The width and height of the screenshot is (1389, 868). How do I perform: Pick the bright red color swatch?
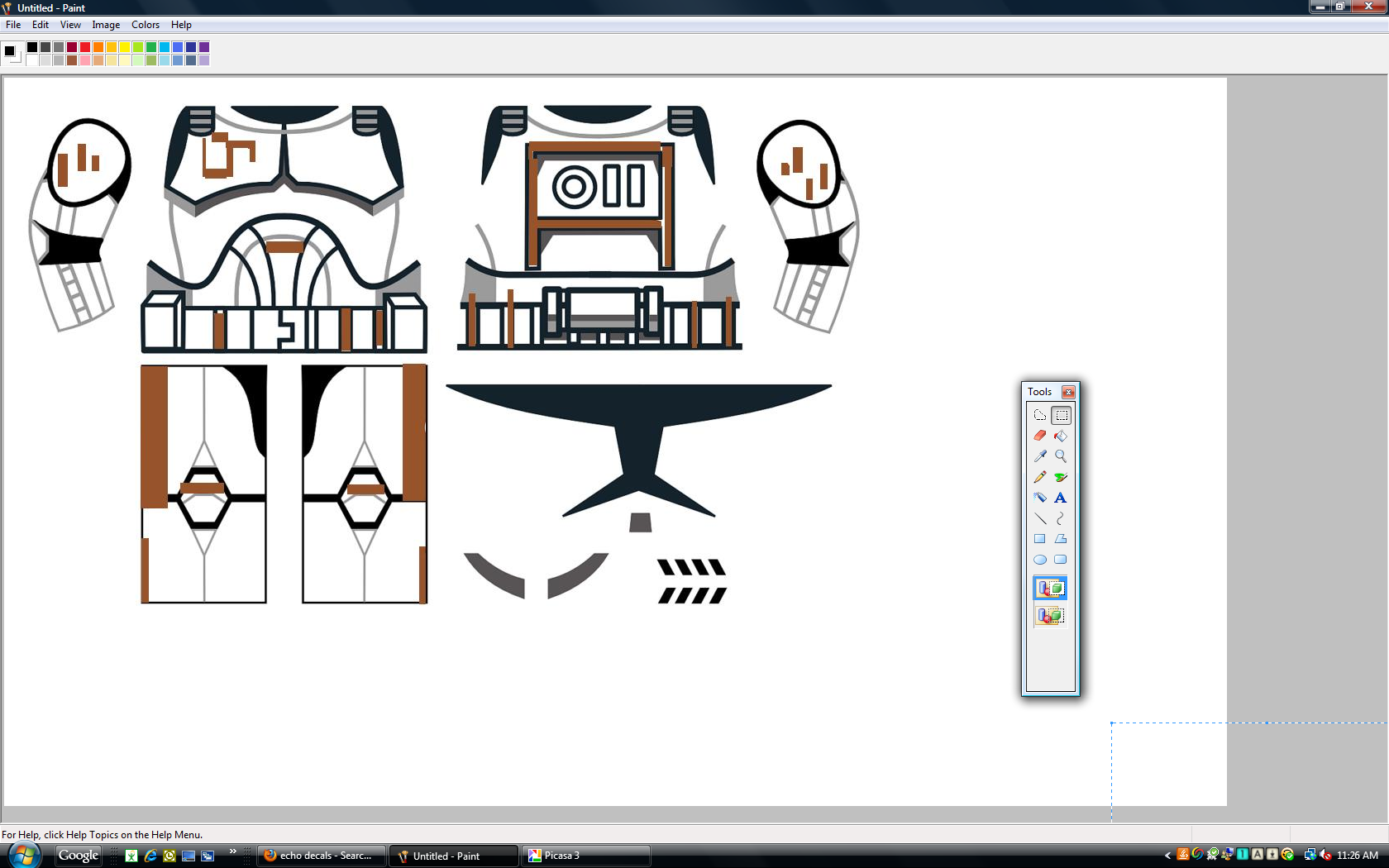click(85, 47)
